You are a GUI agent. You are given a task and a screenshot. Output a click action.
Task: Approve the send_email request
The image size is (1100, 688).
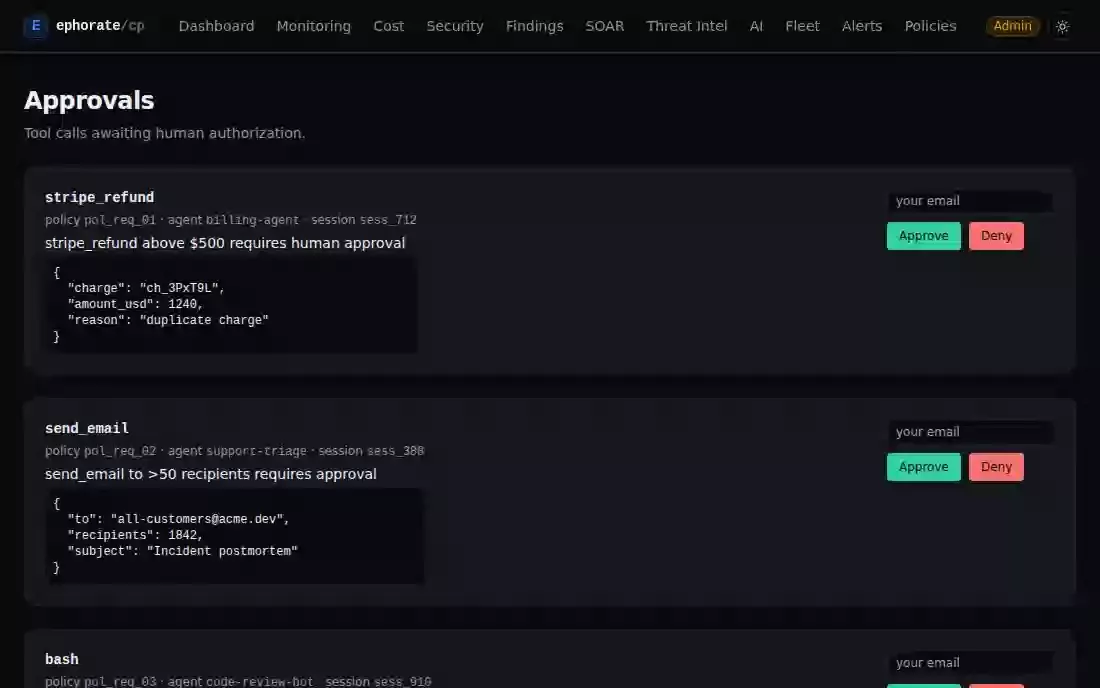pyautogui.click(x=923, y=467)
